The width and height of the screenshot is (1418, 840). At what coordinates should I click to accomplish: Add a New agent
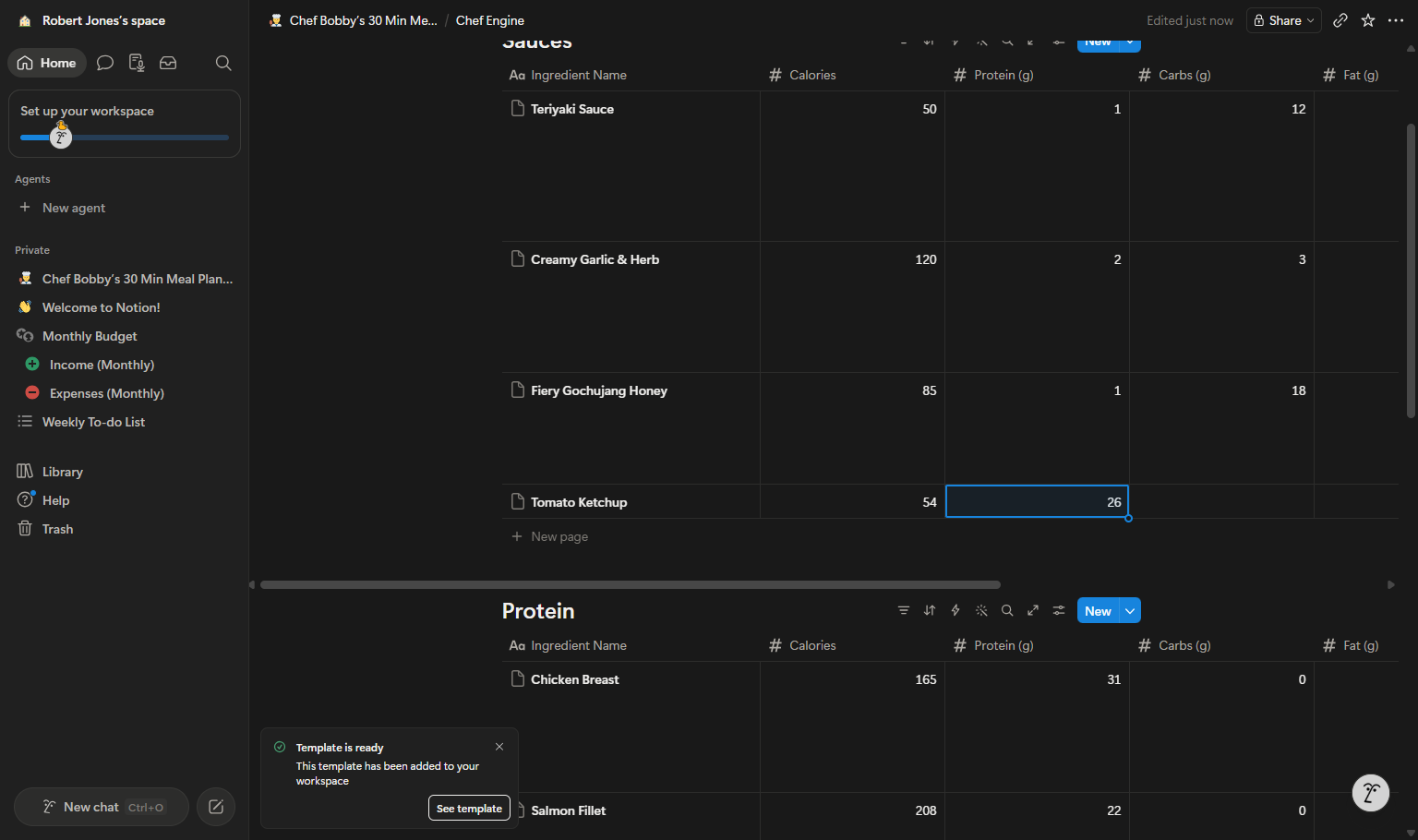tap(125, 208)
